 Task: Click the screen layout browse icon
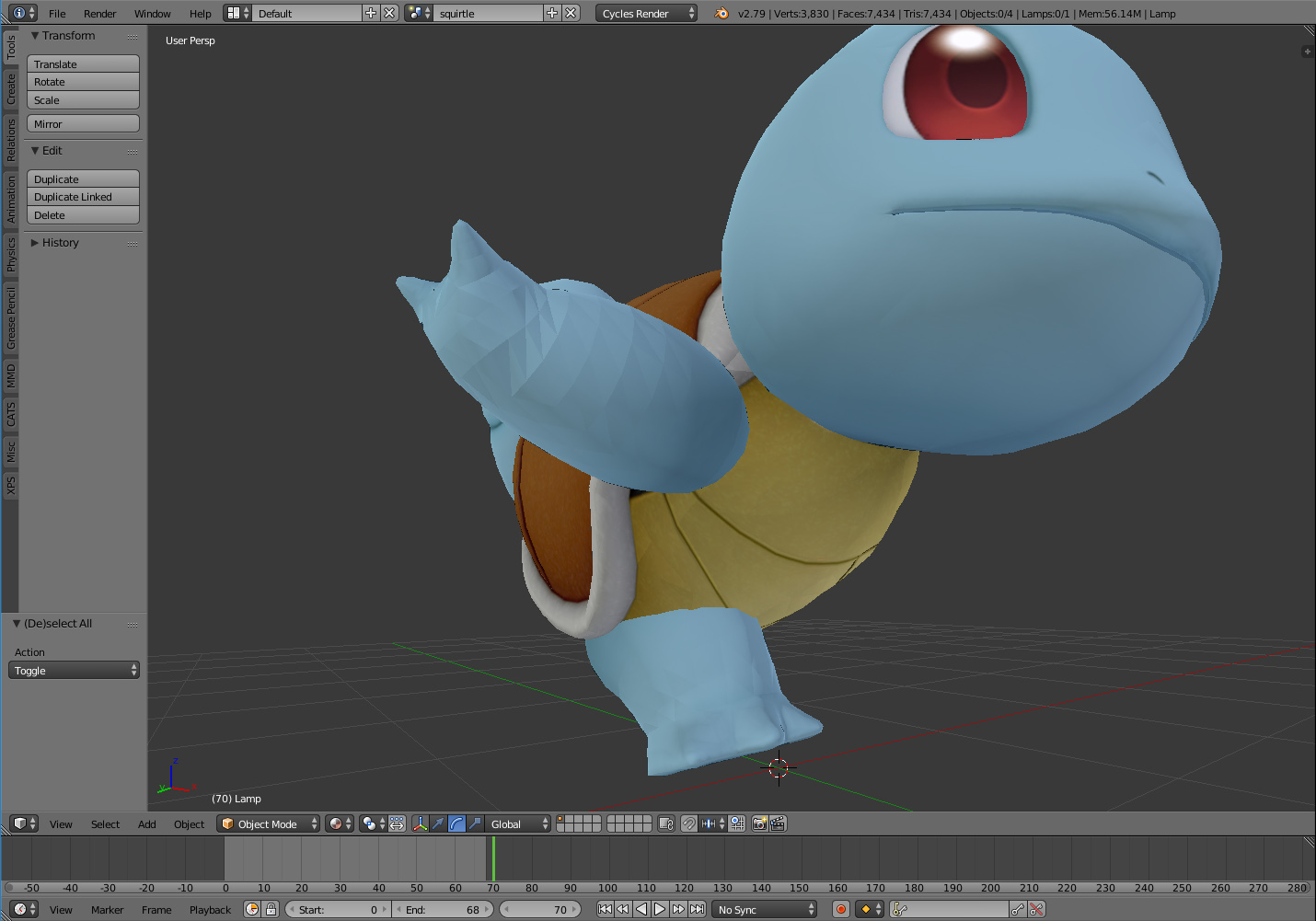click(238, 13)
